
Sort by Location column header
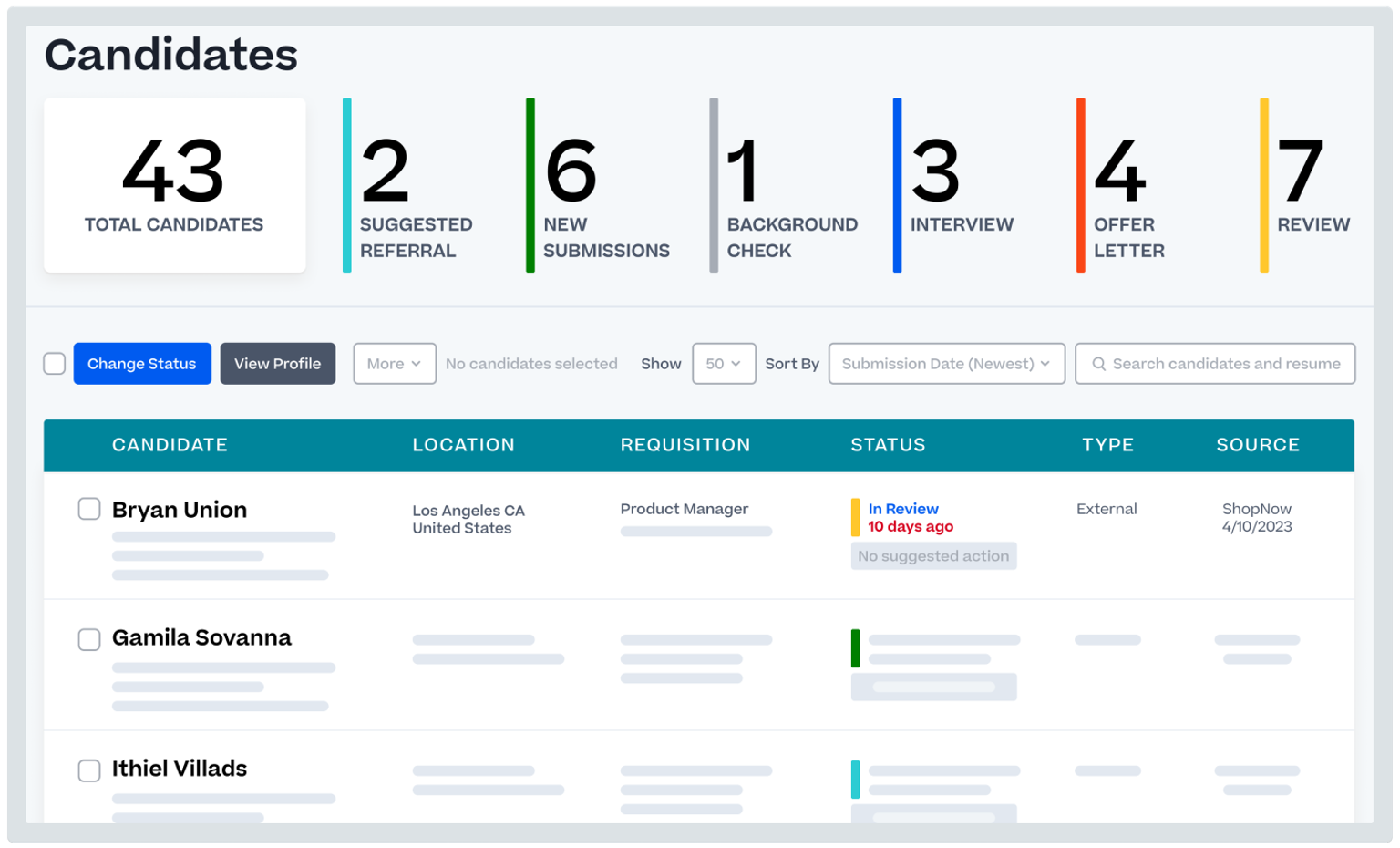tap(463, 445)
